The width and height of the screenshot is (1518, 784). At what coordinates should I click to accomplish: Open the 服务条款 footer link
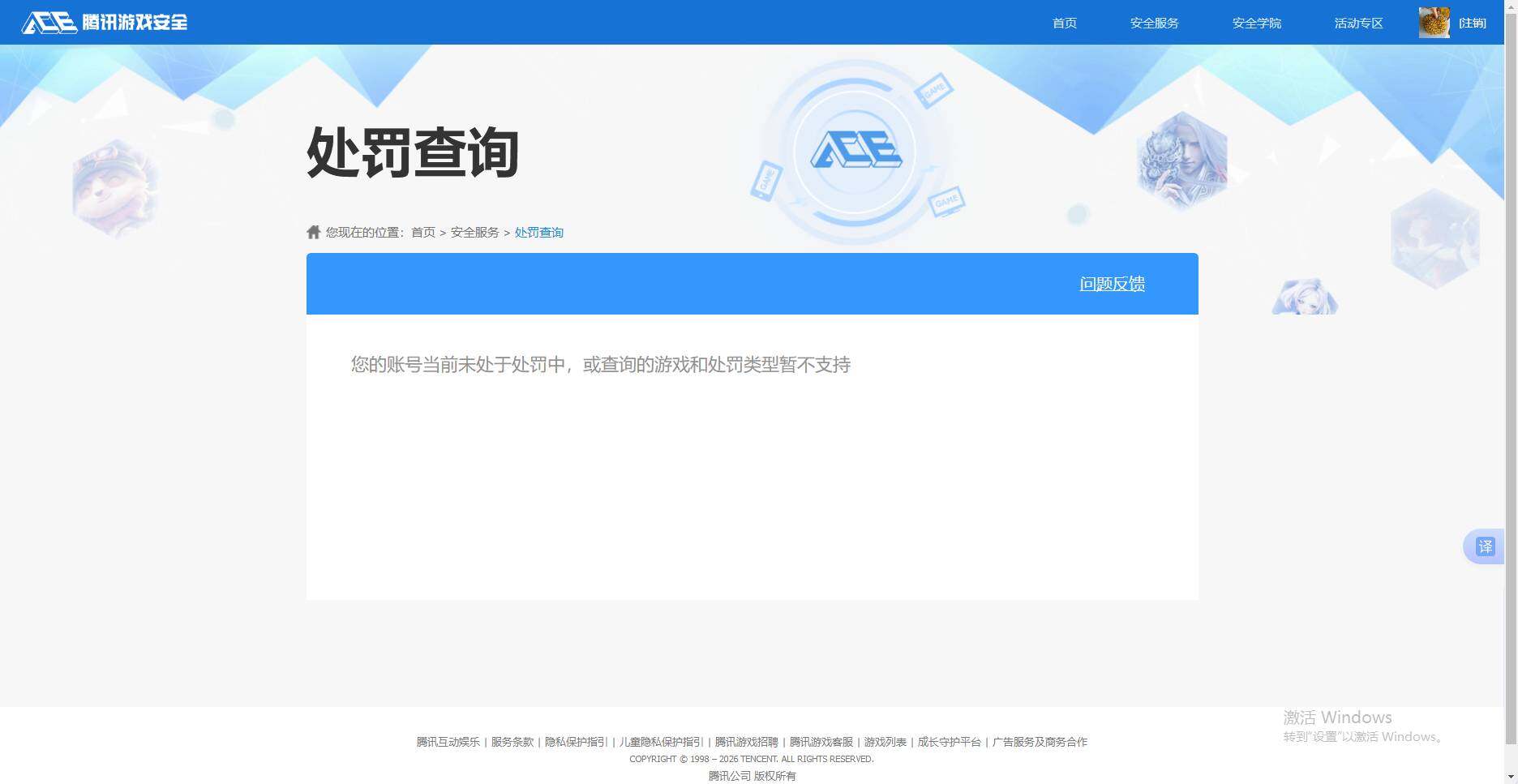click(x=512, y=742)
